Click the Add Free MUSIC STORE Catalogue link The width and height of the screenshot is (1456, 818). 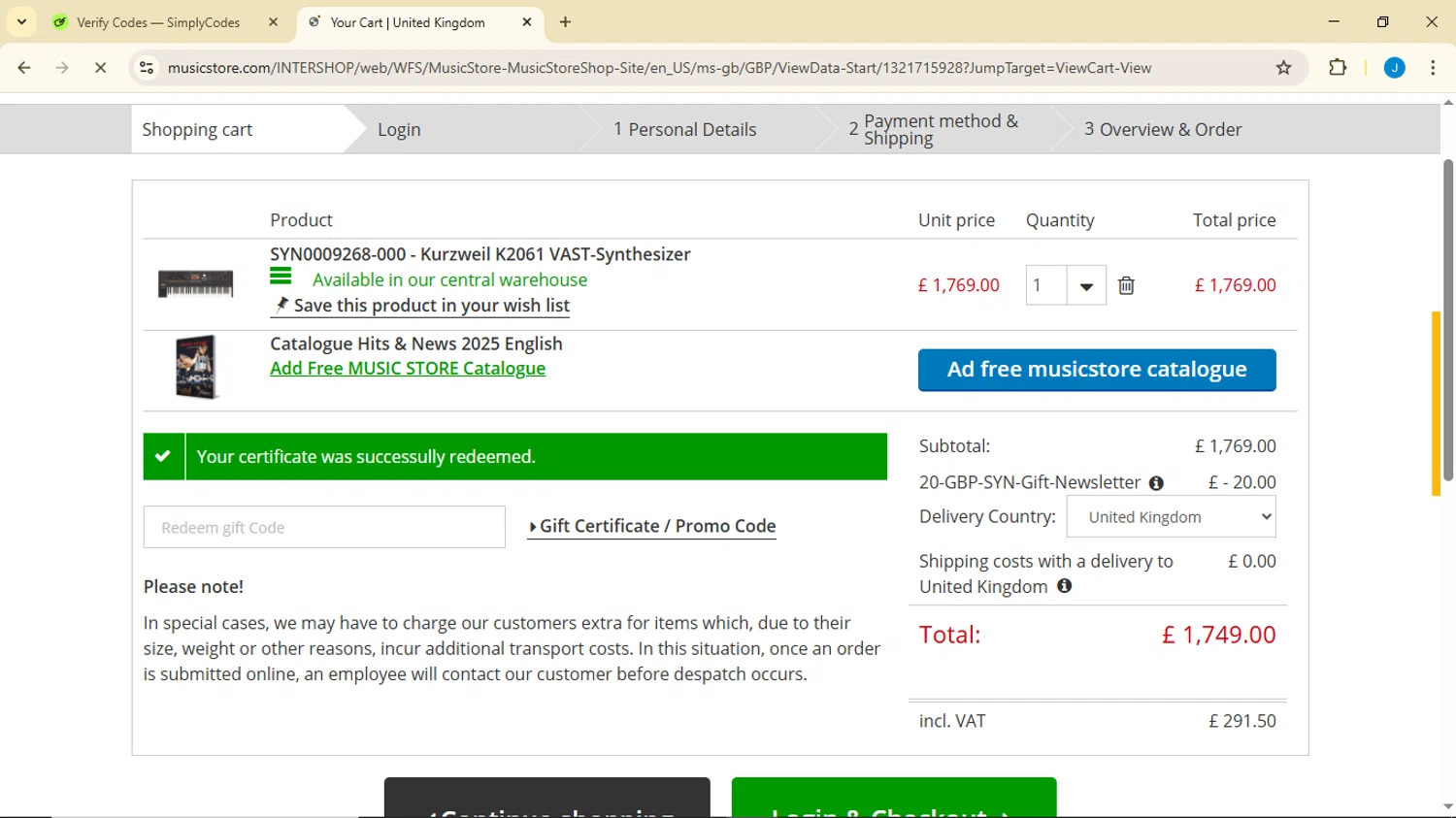point(408,369)
